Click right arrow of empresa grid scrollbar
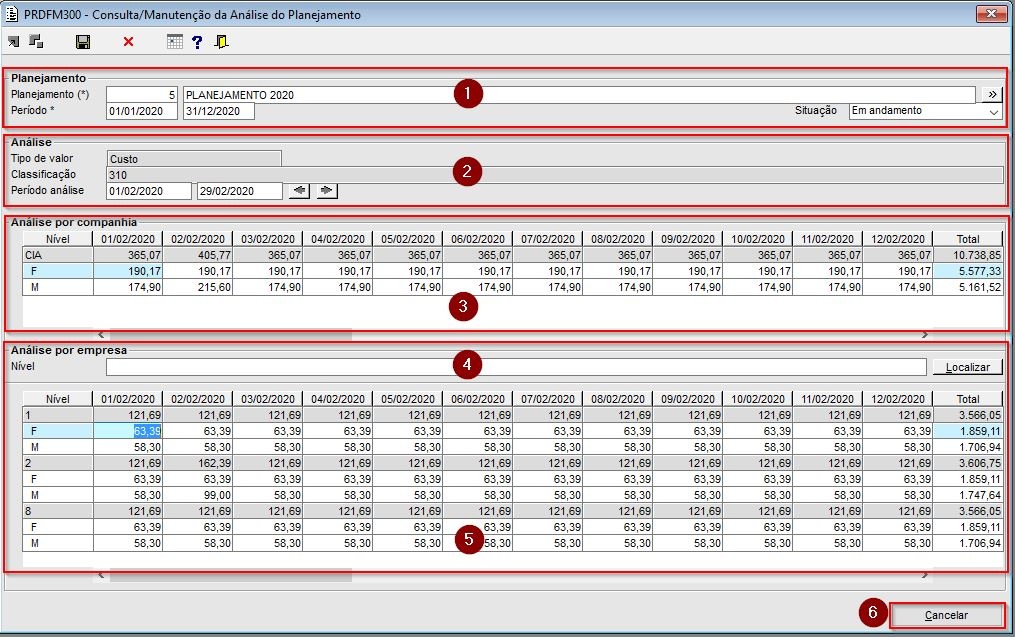1015x637 pixels. 925,575
